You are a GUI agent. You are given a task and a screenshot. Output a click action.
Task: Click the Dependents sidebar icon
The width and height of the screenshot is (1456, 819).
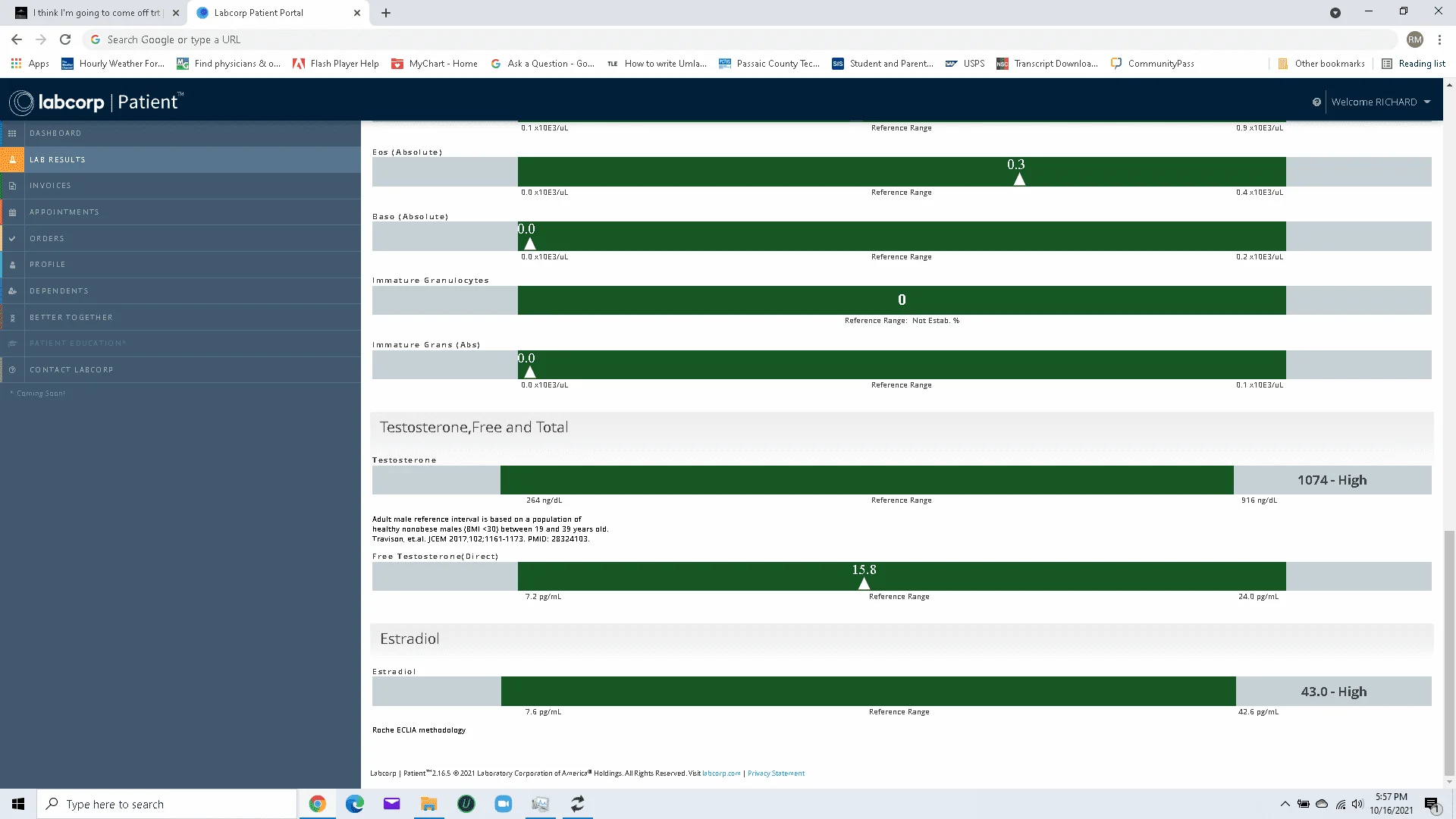(13, 290)
